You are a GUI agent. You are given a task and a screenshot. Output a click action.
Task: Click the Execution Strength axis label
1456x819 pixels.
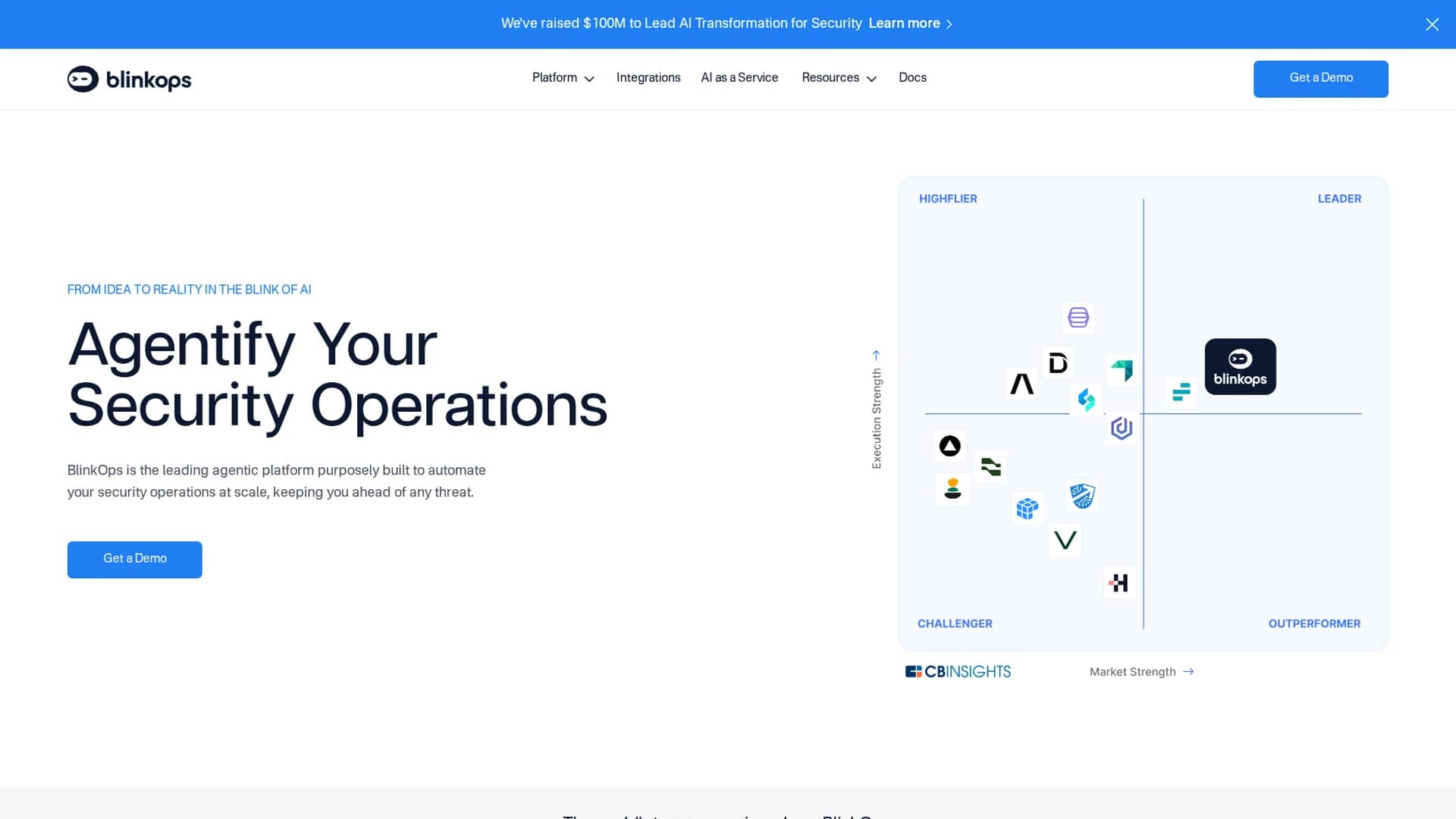coord(877,419)
